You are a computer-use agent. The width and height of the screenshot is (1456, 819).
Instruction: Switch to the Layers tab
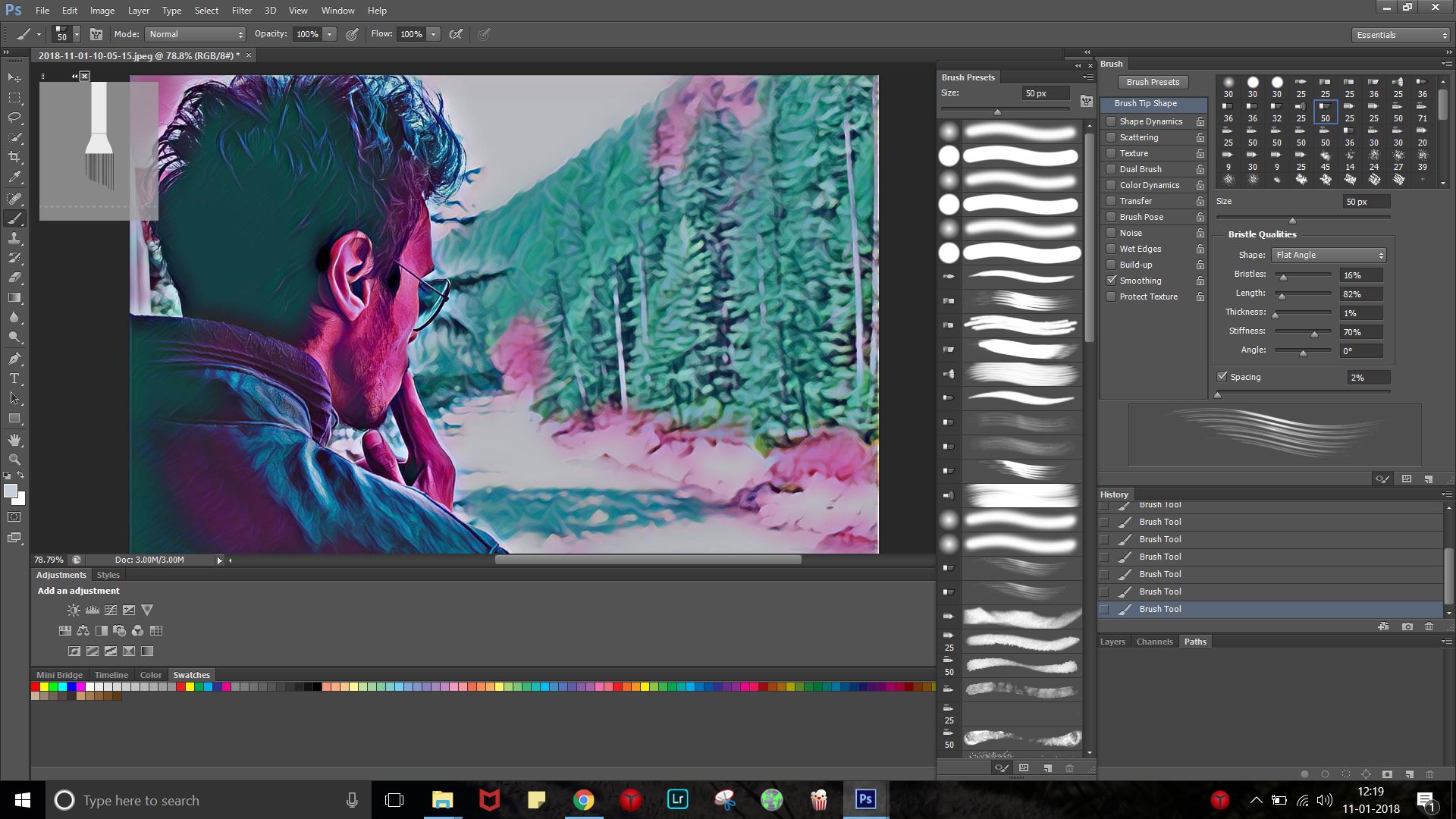tap(1112, 642)
